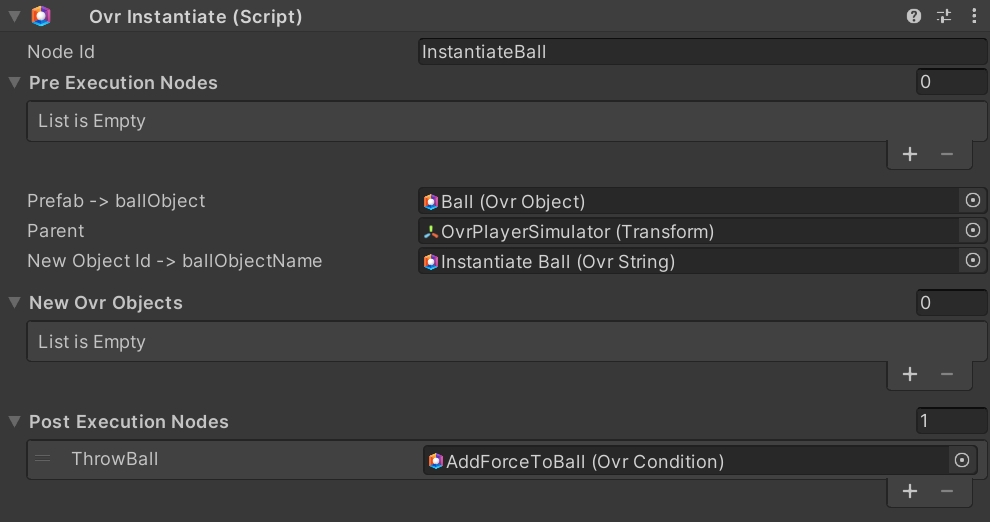990x522 pixels.
Task: Click the Ovr Instantiate script icon
Action: 41,16
